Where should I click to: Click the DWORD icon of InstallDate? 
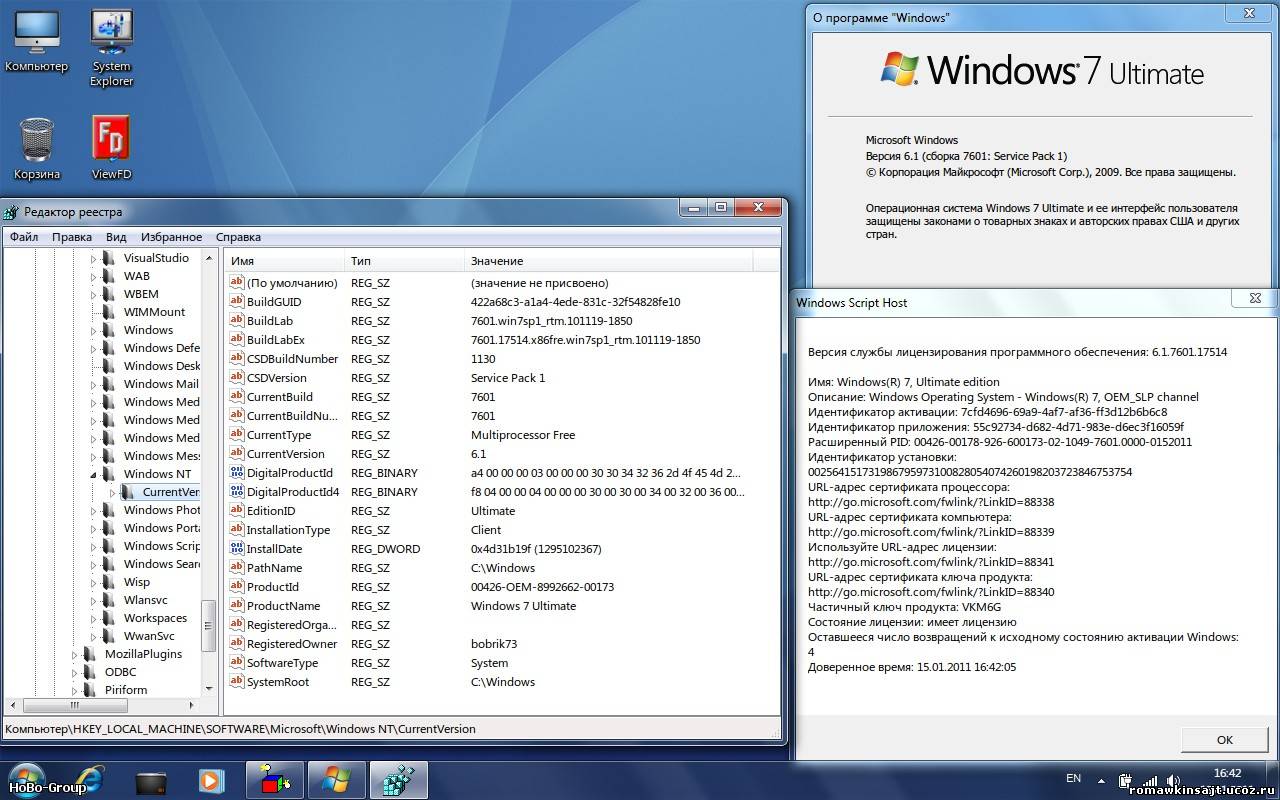237,549
